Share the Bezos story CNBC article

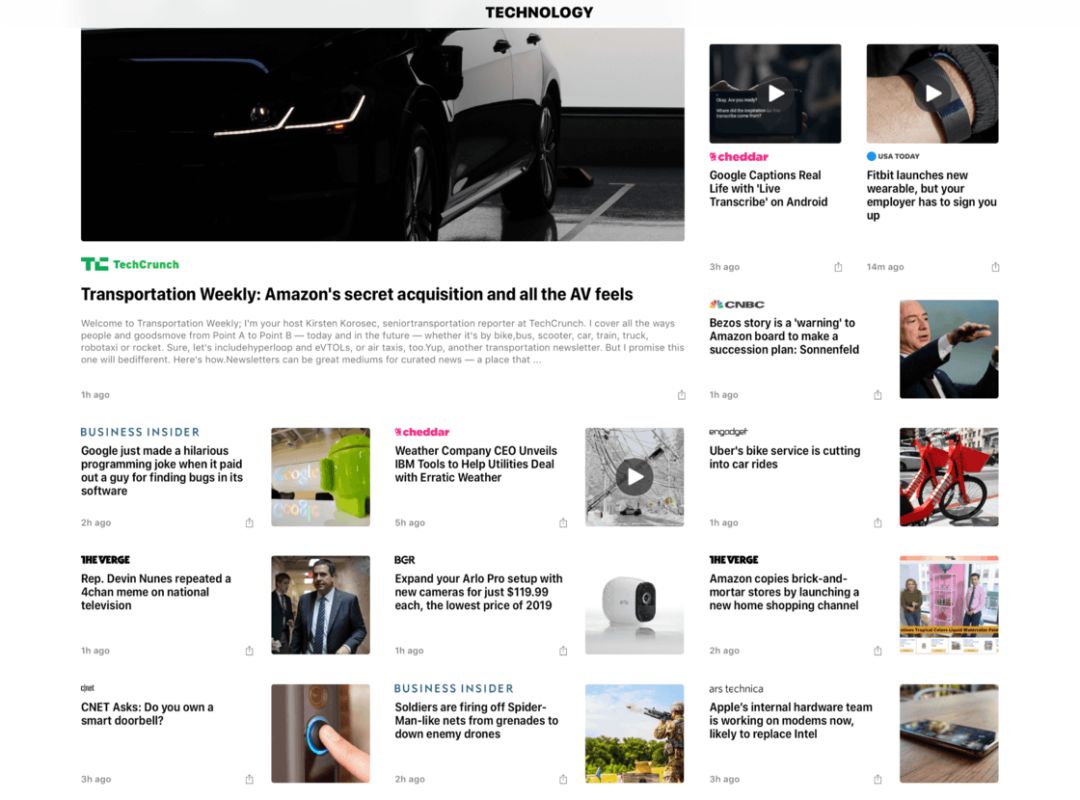pyautogui.click(x=878, y=395)
